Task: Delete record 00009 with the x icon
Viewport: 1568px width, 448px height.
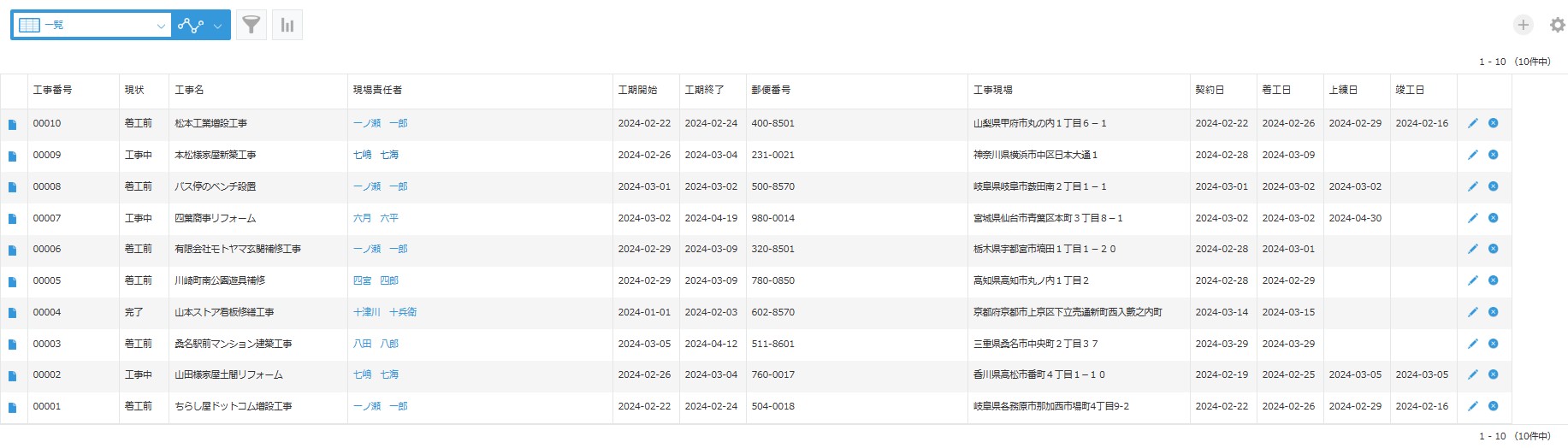Action: 1494,155
